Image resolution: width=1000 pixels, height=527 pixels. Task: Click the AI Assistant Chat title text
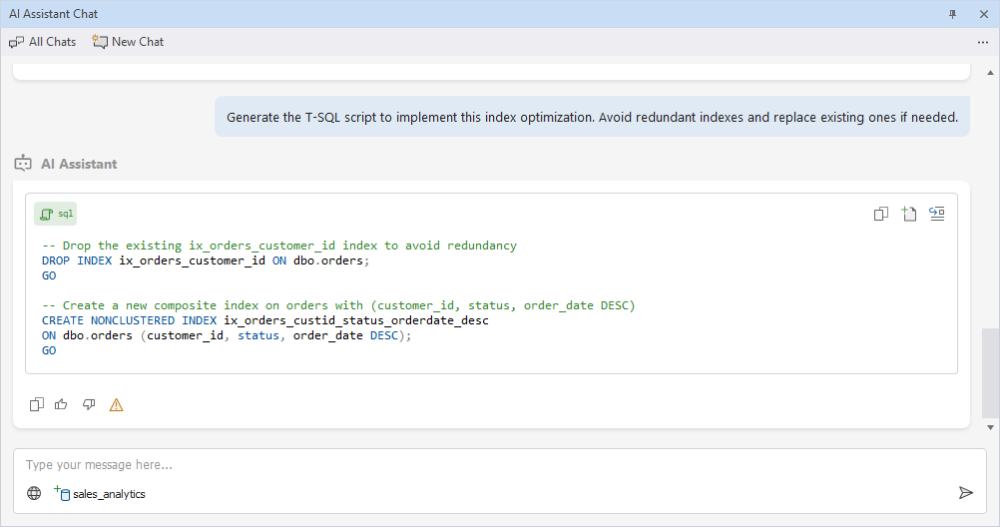coord(54,14)
